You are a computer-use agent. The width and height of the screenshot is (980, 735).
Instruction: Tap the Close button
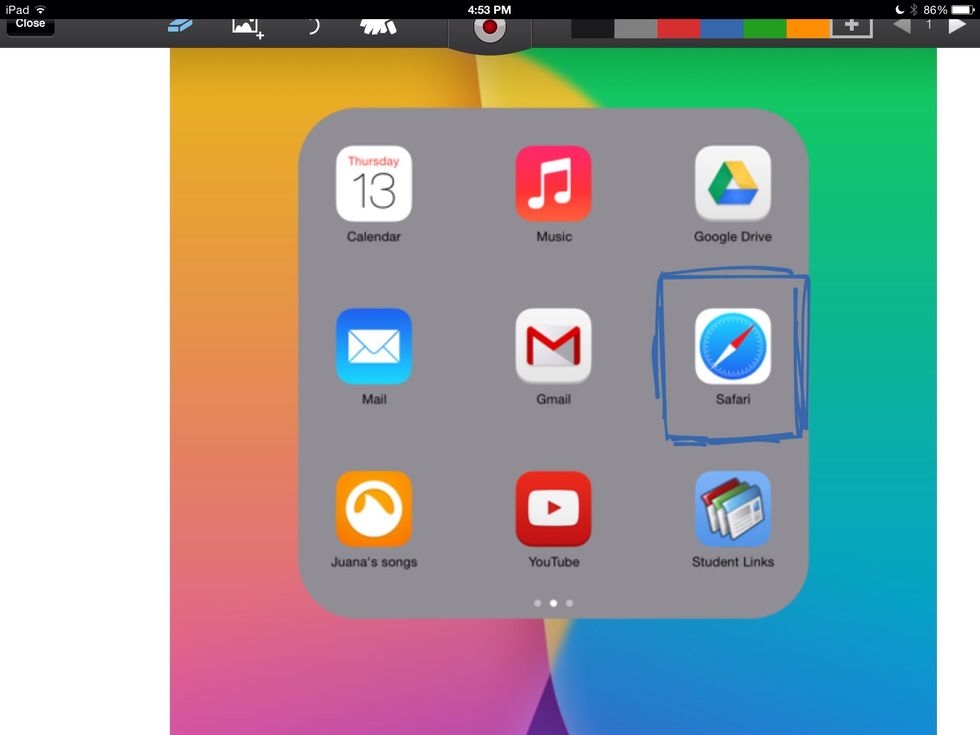[x=30, y=23]
